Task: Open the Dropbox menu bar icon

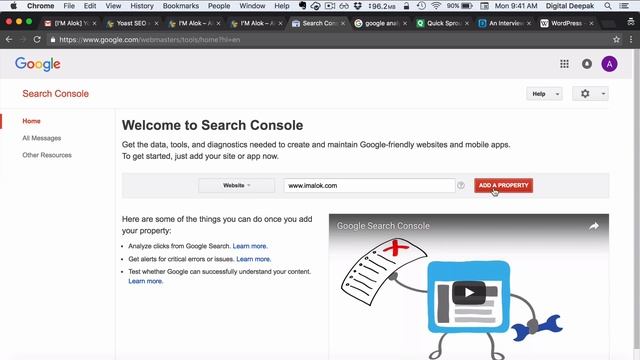Action: pos(358,6)
